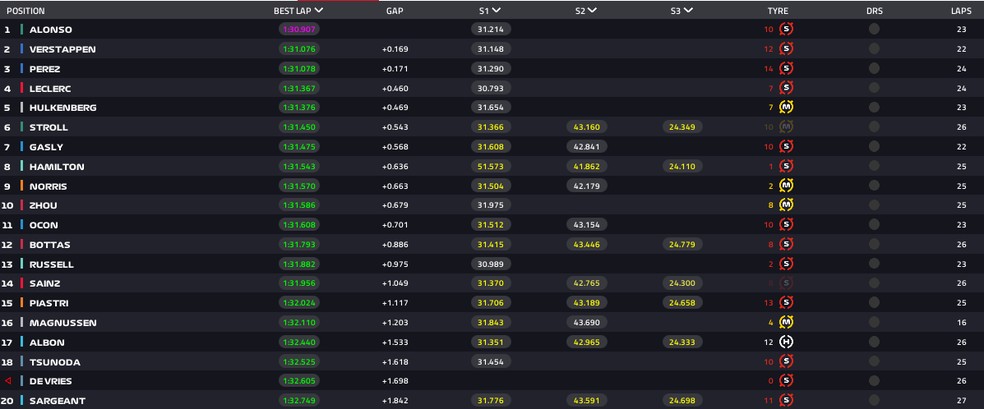Click Albon's tyre age number 12
Image resolution: width=984 pixels, height=409 pixels.
click(771, 343)
